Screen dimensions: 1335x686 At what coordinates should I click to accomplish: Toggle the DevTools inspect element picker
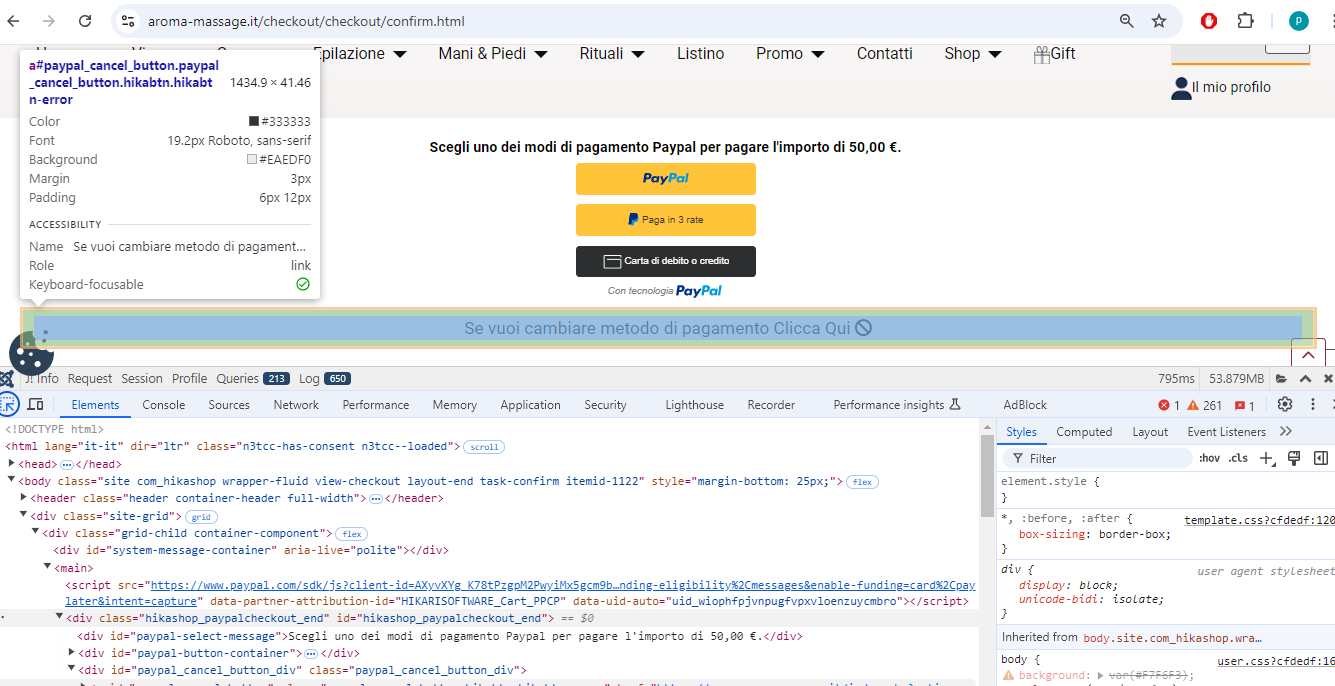tap(9, 404)
